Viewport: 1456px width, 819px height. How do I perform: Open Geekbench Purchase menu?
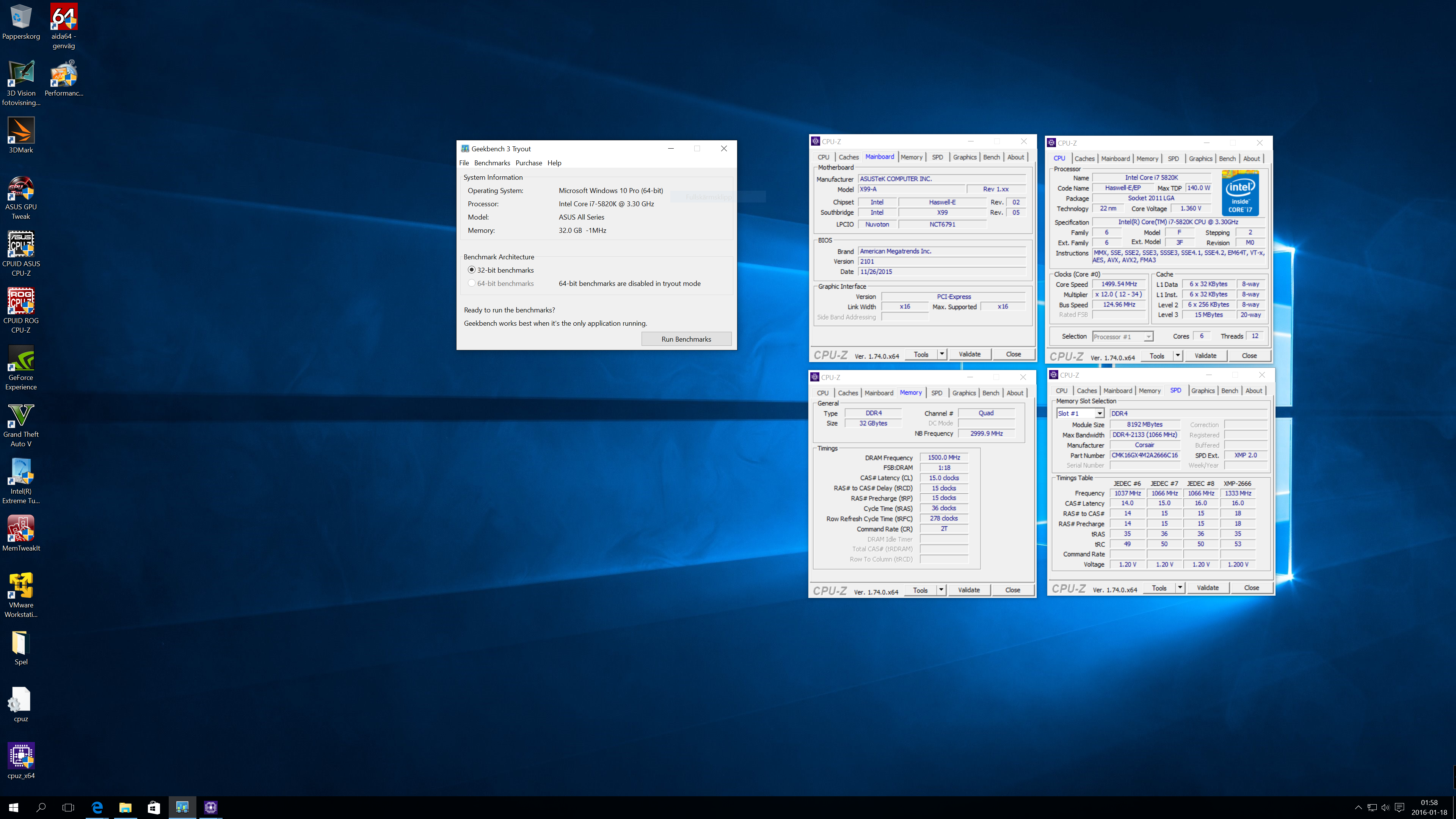tap(529, 163)
